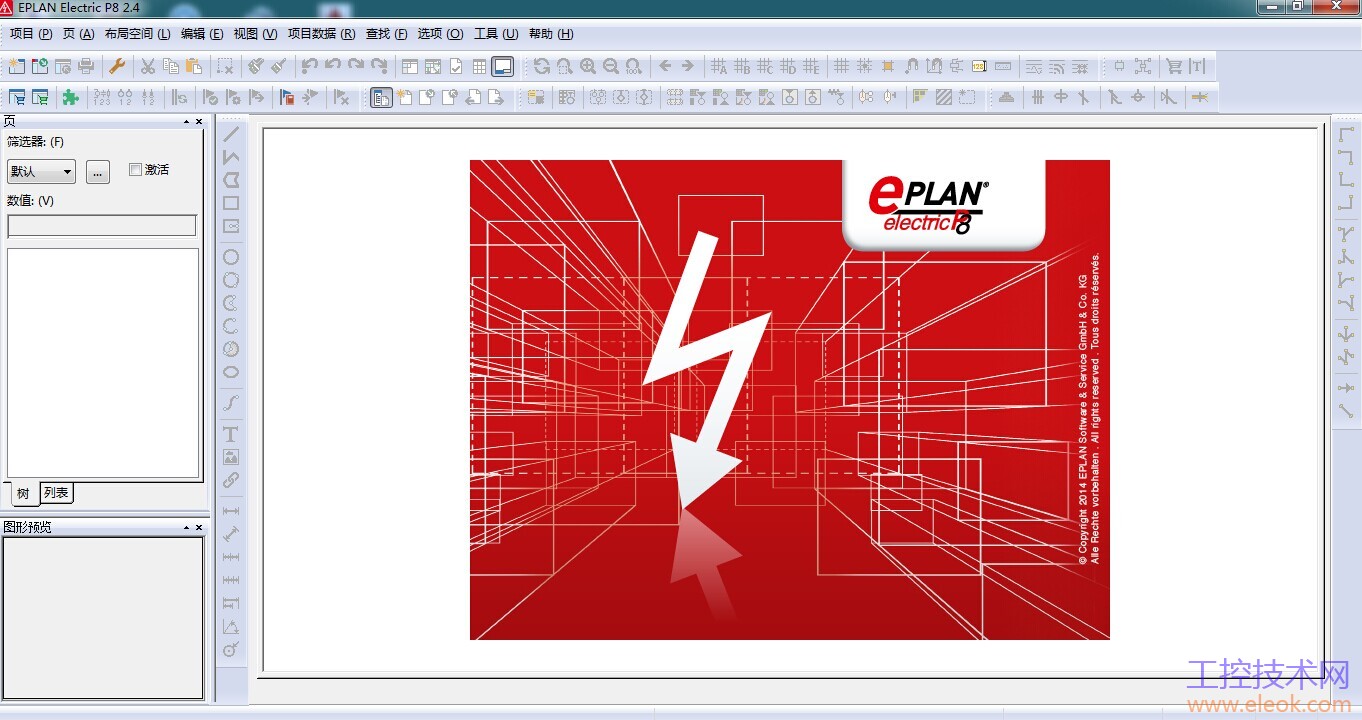Pin or collapse the 页 panel

click(186, 121)
